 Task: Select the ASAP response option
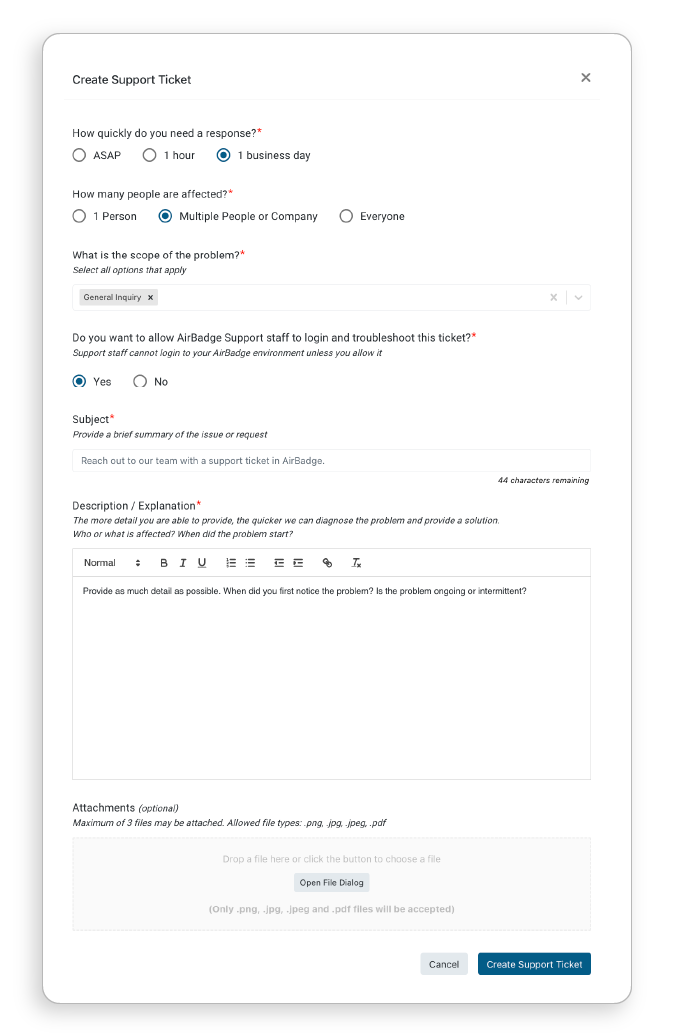[79, 155]
